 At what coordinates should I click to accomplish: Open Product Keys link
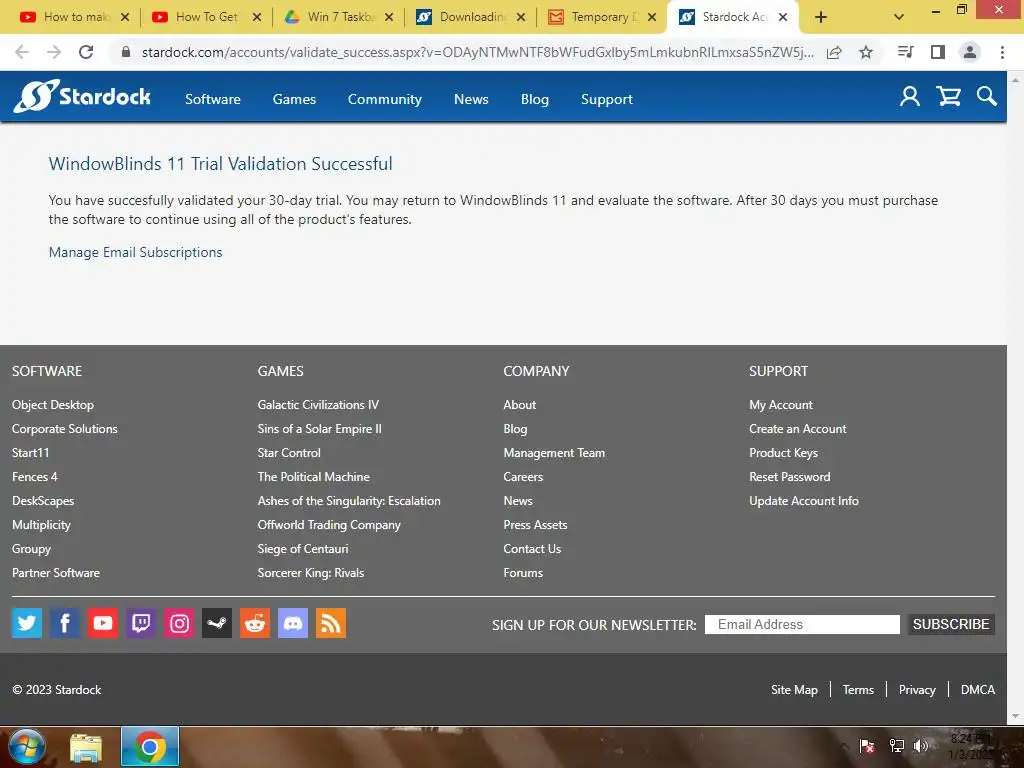click(x=784, y=453)
